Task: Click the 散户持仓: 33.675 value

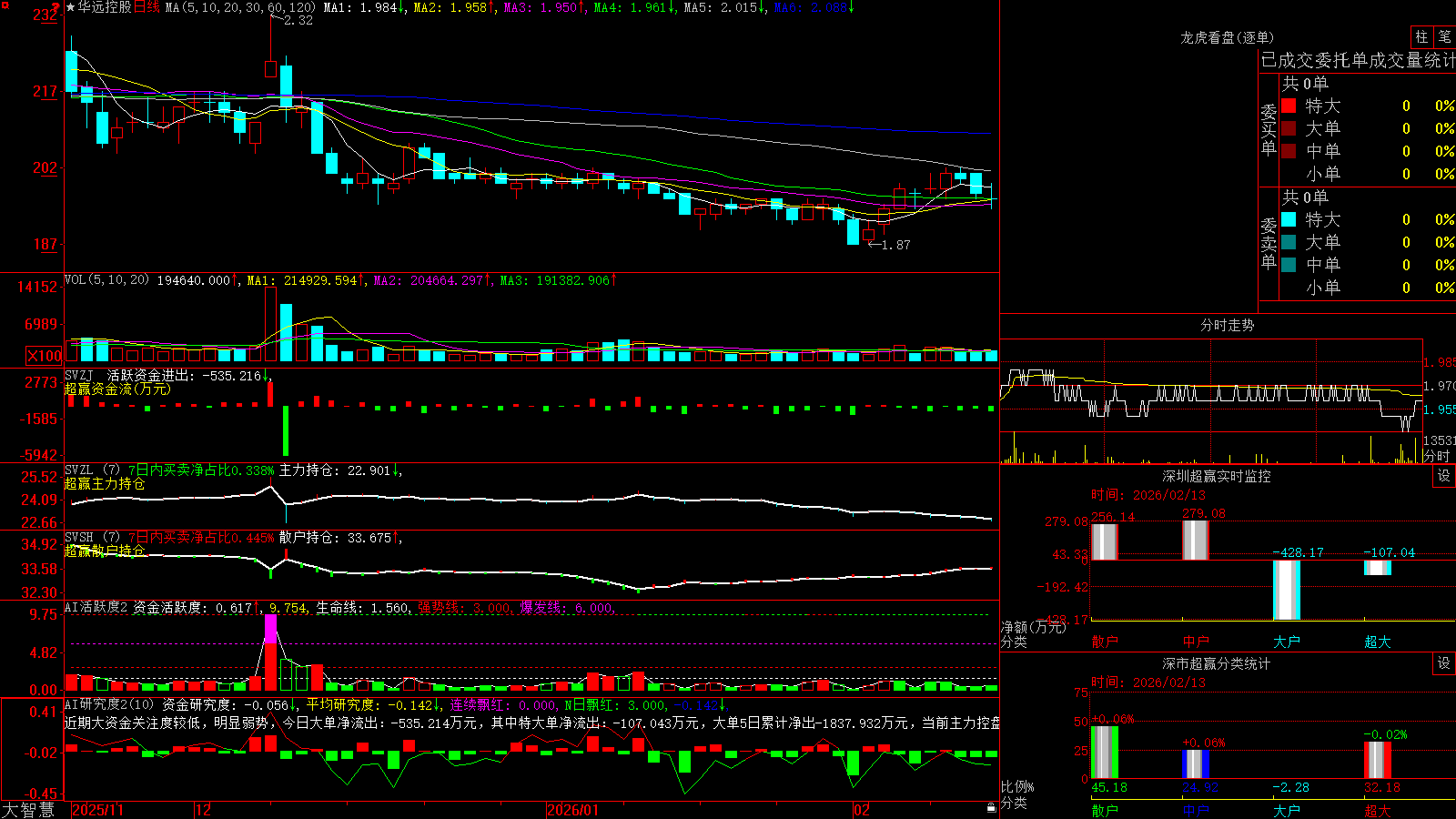Action: point(339,538)
